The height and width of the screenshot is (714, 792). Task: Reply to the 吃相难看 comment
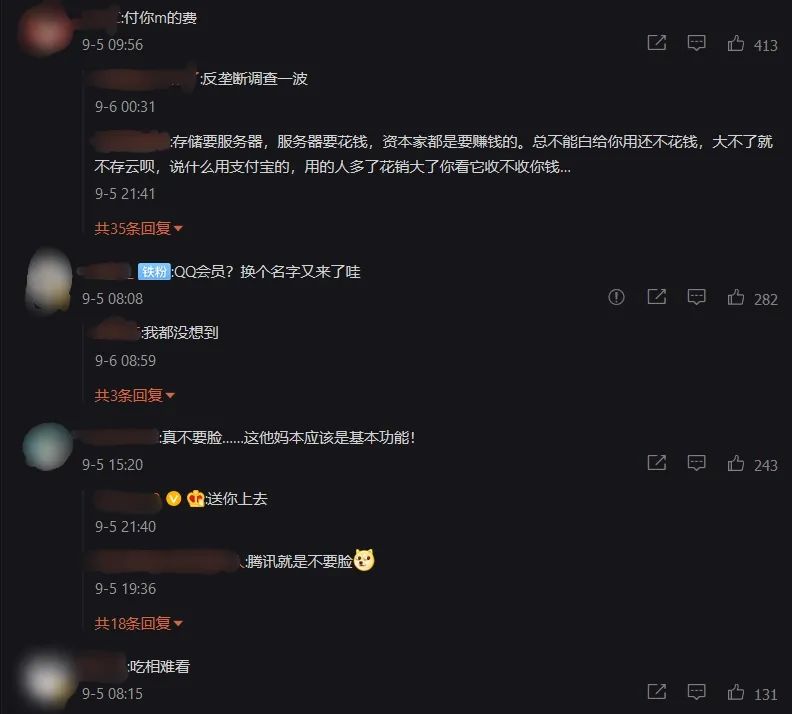pyautogui.click(x=697, y=692)
